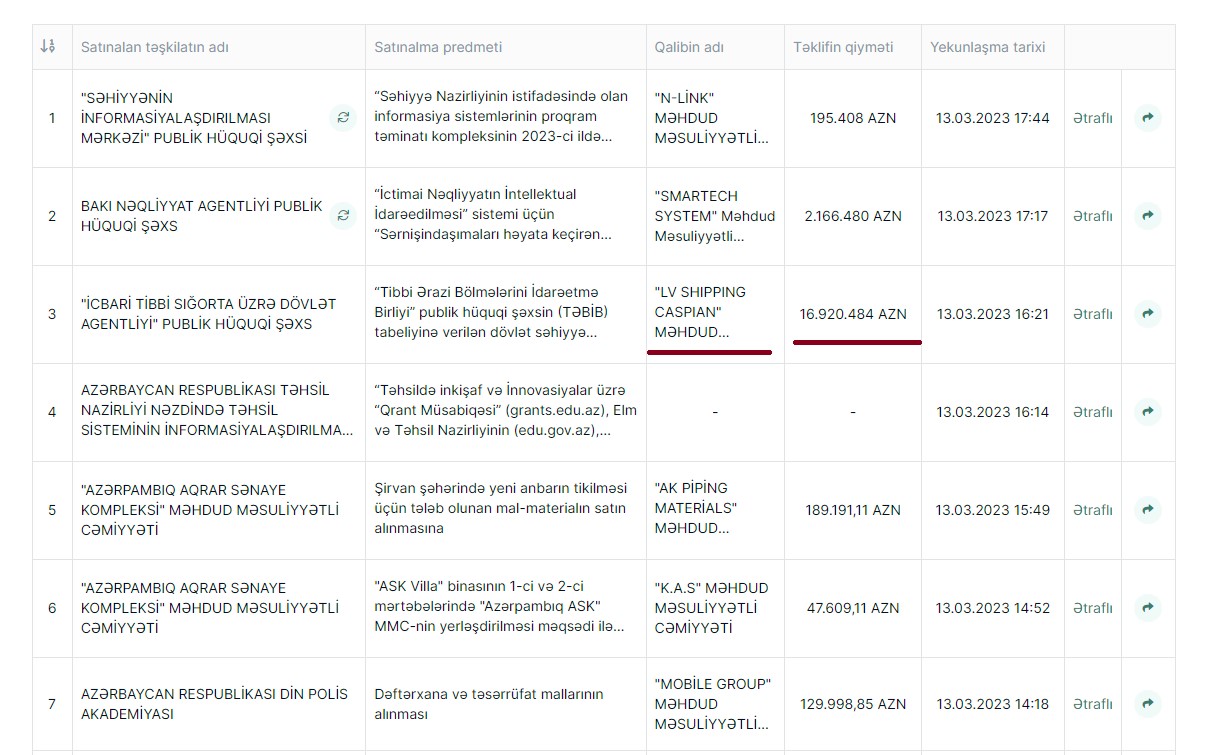View Ətraflı for Din Polis Akademiyası row
1216x755 pixels.
[x=1092, y=704]
